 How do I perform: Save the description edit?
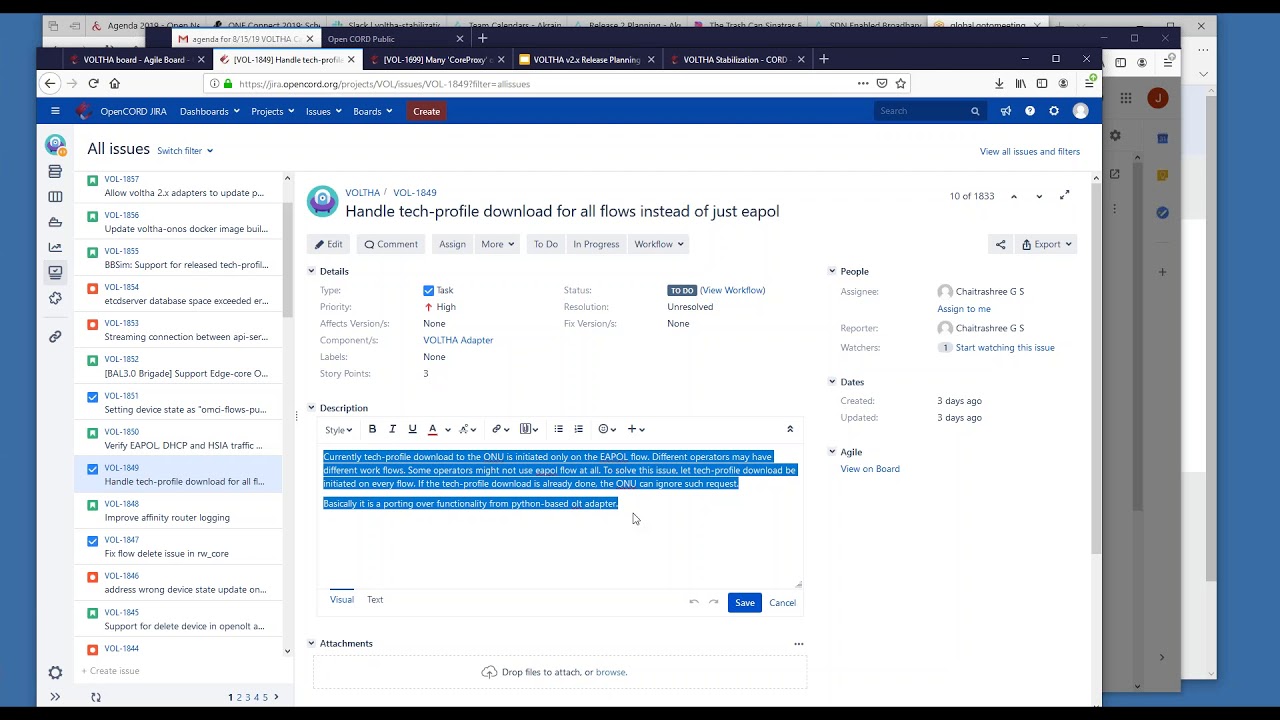[x=745, y=603]
